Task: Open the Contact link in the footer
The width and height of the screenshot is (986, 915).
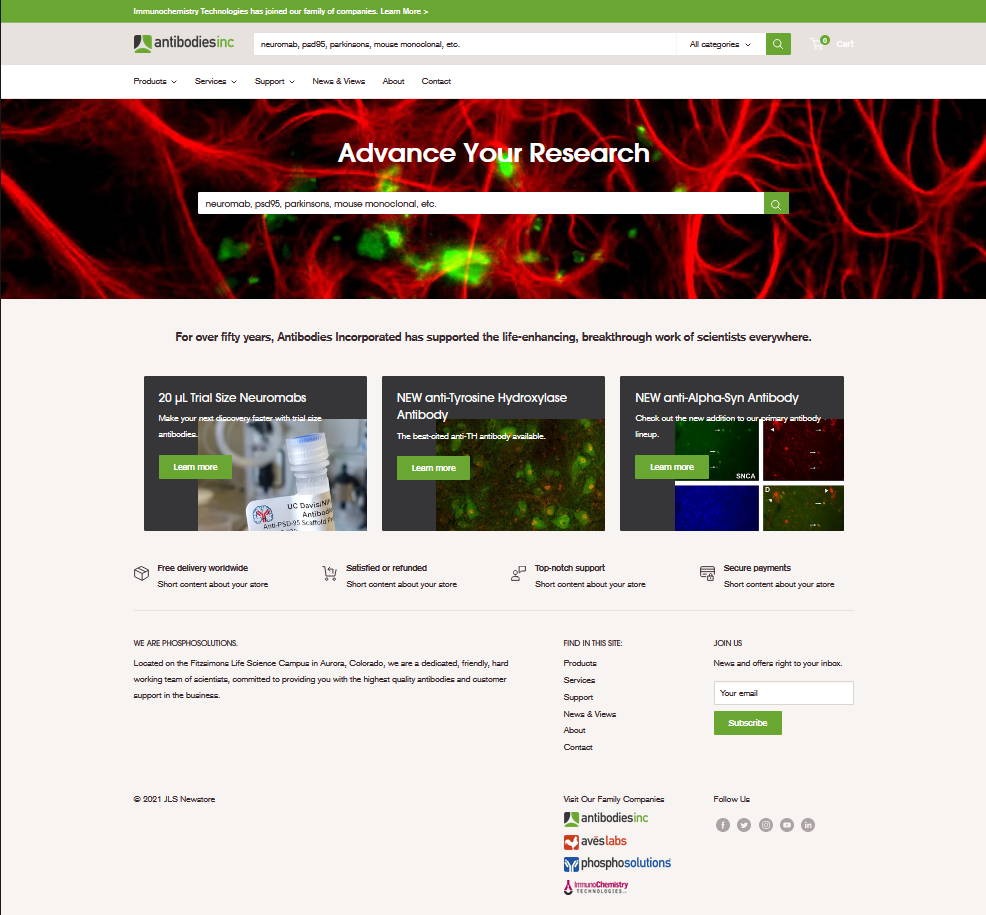Action: pyautogui.click(x=578, y=747)
